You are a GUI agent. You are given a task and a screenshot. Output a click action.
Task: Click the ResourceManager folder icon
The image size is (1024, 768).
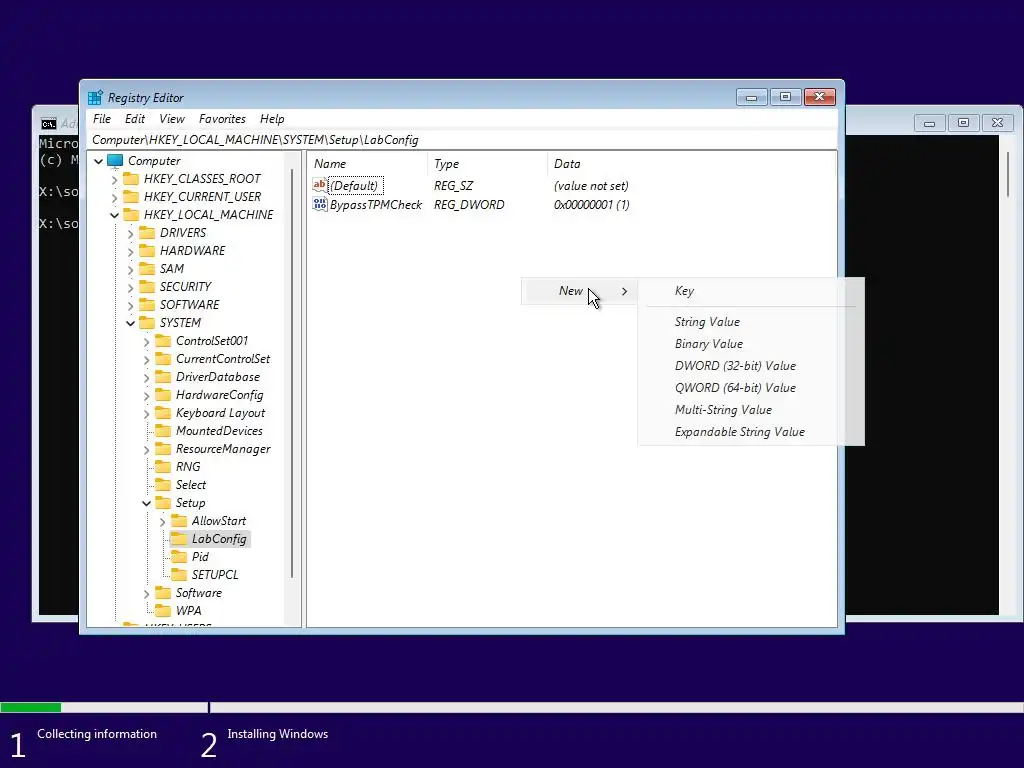pos(163,449)
